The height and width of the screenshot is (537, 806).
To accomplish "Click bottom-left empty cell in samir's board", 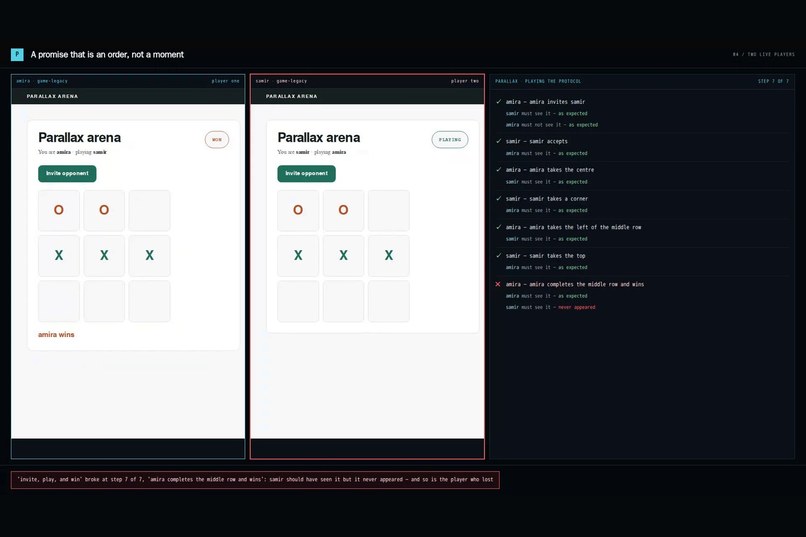I will [x=298, y=301].
